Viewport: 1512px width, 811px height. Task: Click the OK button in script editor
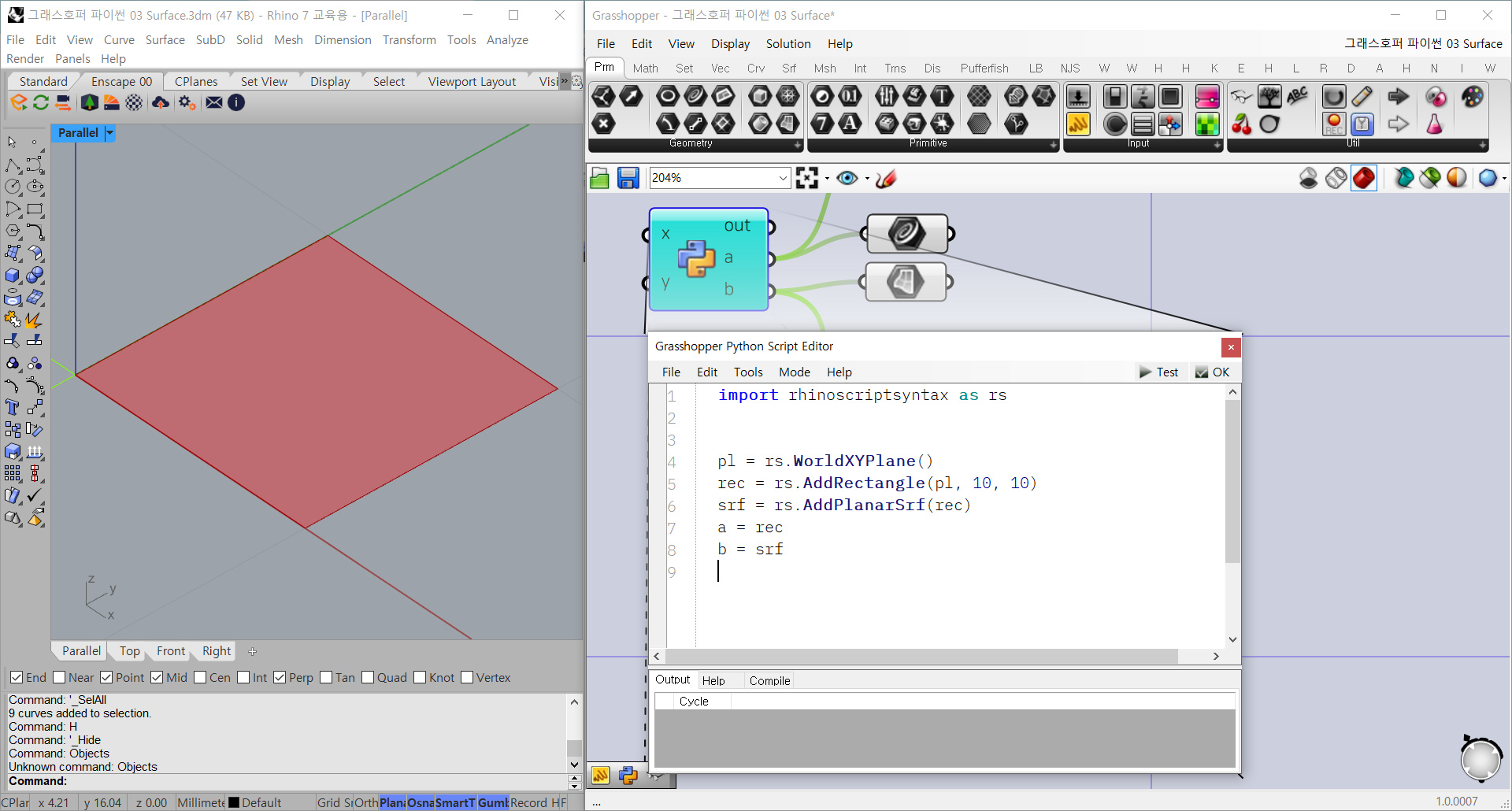1213,372
